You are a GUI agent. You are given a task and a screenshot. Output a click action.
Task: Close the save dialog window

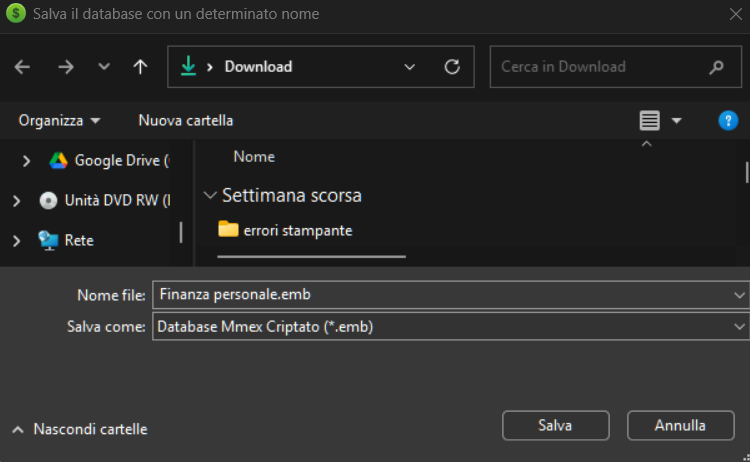tap(736, 14)
